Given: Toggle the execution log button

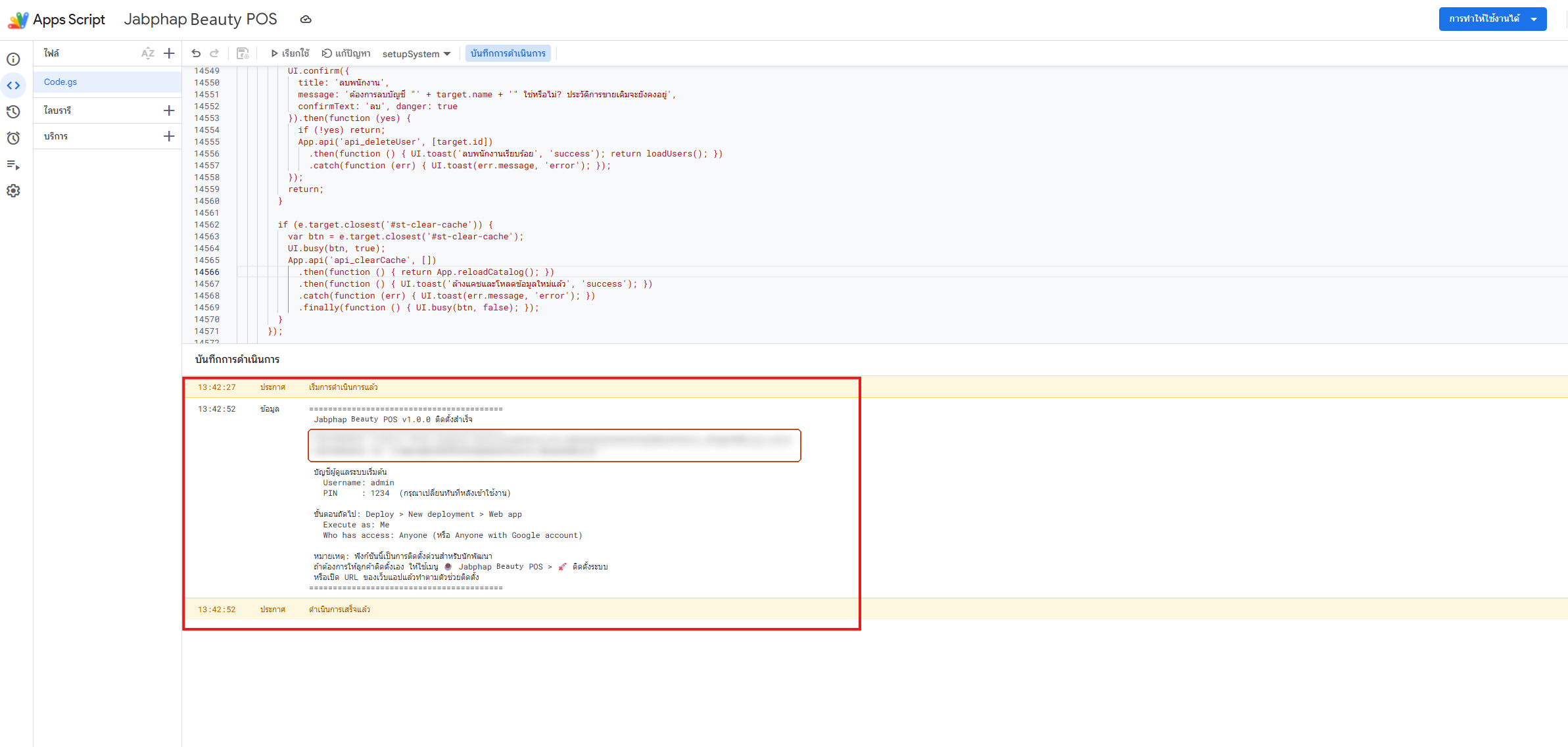Looking at the screenshot, I should point(508,53).
